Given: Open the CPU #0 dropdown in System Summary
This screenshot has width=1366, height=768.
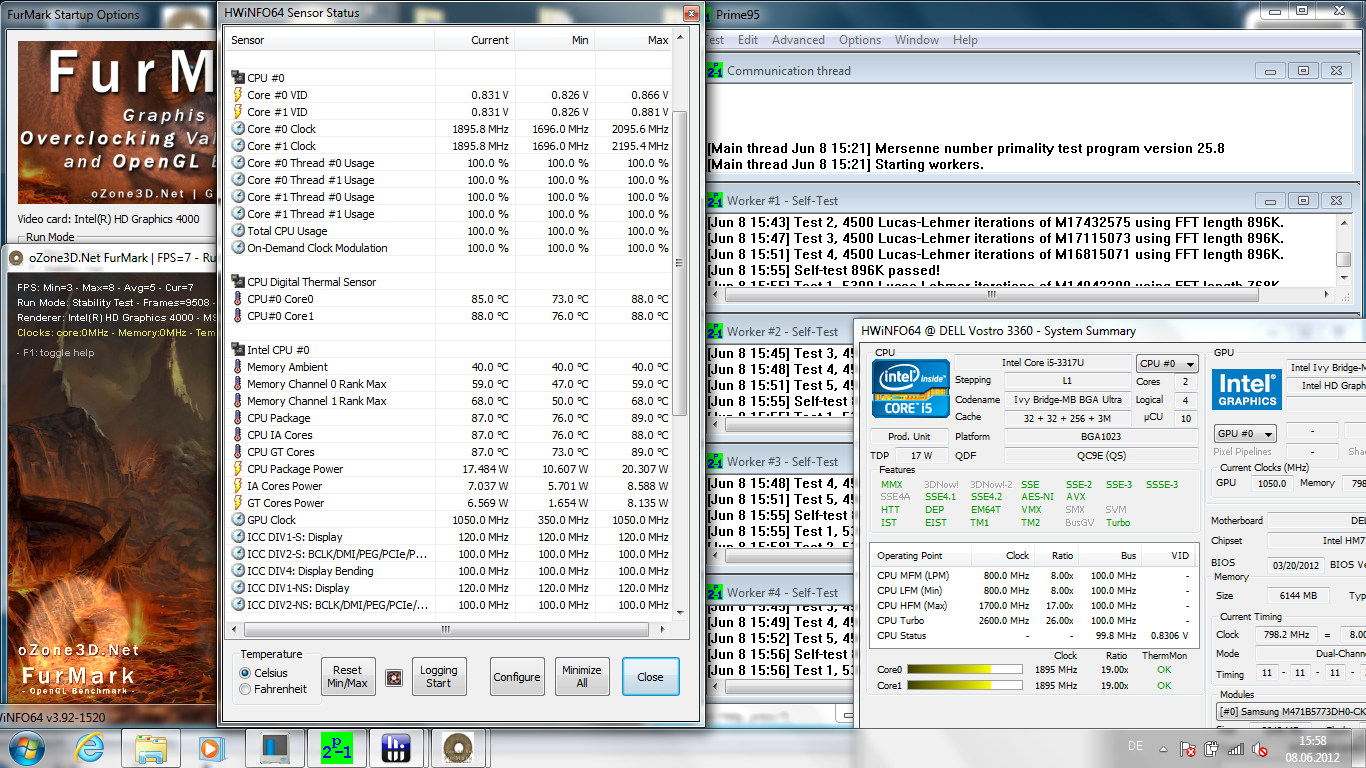Looking at the screenshot, I should 1166,364.
